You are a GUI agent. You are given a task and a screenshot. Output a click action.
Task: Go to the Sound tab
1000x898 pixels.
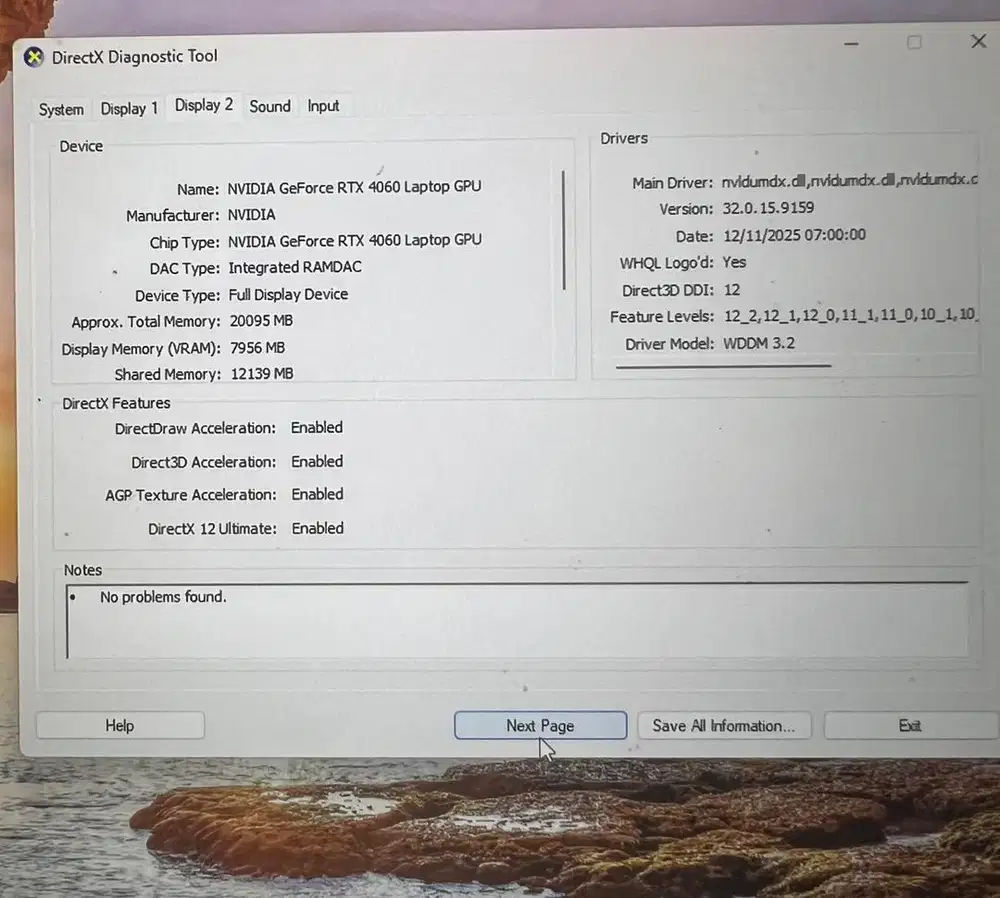[x=270, y=106]
